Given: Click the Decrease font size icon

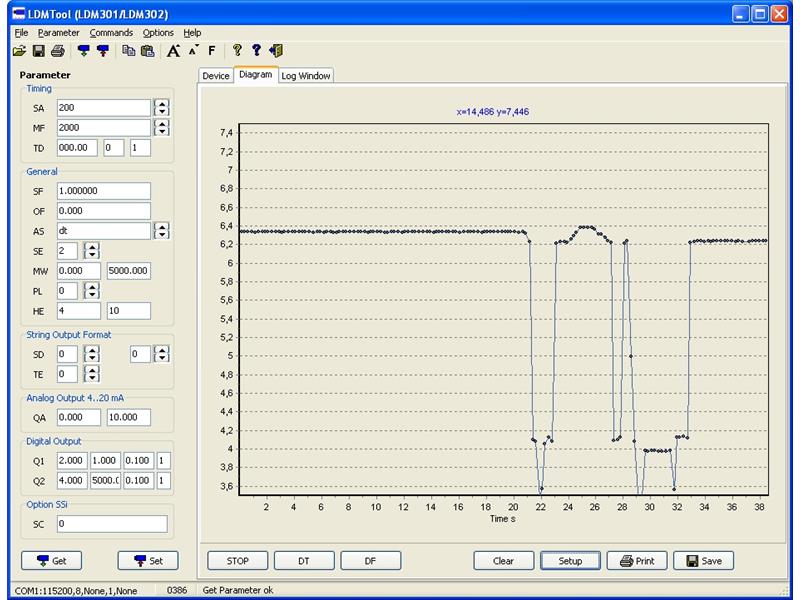Looking at the screenshot, I should (x=193, y=51).
